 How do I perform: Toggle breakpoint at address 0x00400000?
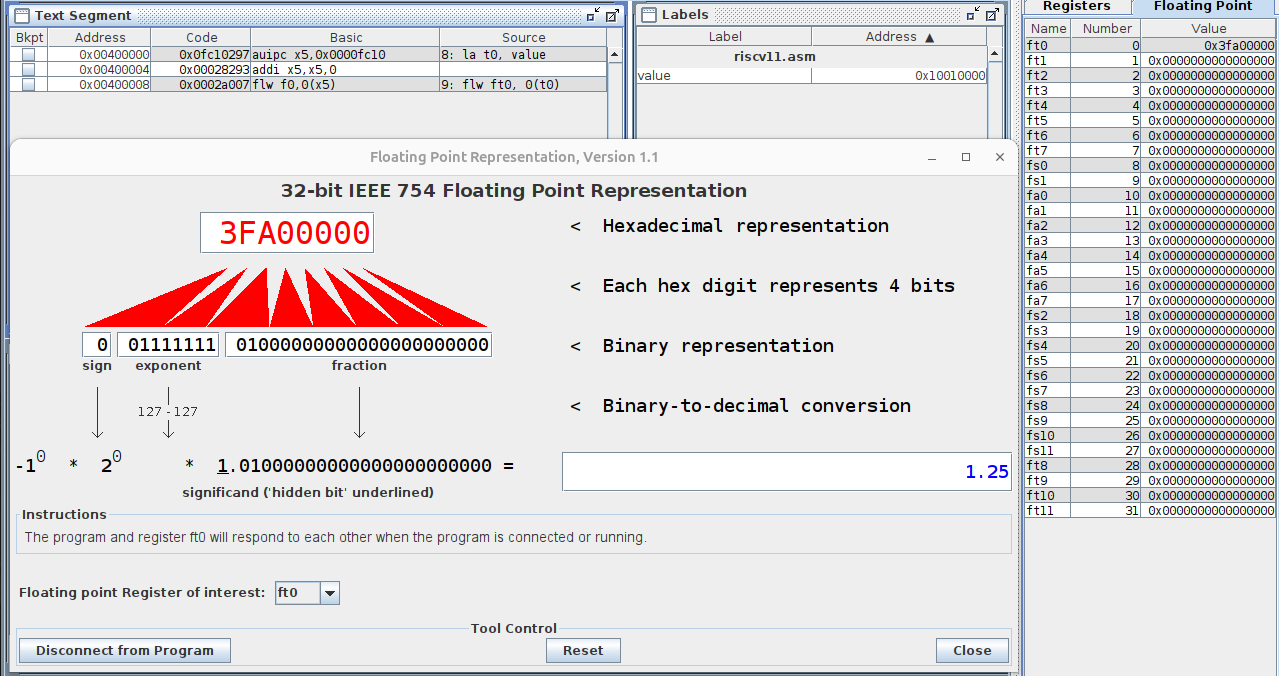(28, 55)
